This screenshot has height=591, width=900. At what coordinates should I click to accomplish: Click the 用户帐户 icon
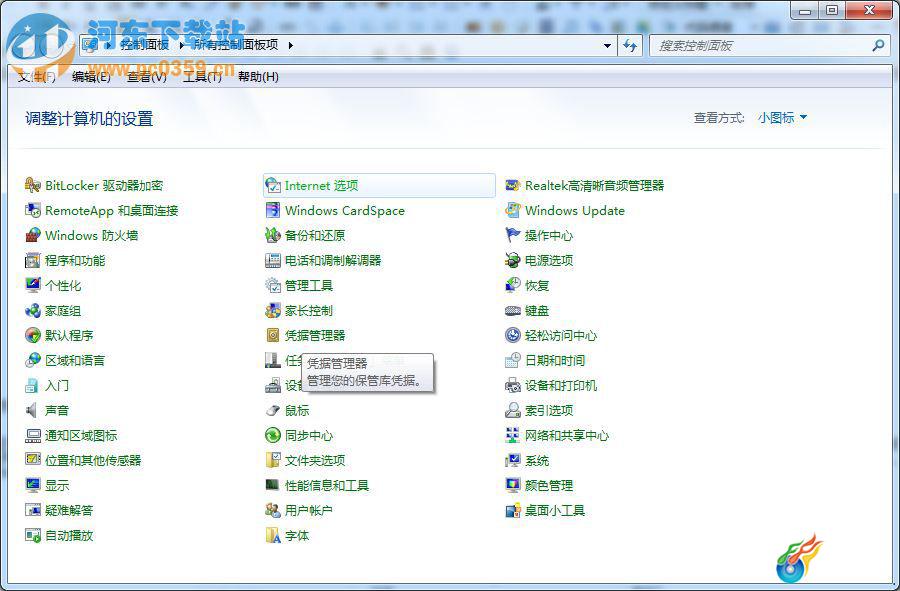point(273,510)
